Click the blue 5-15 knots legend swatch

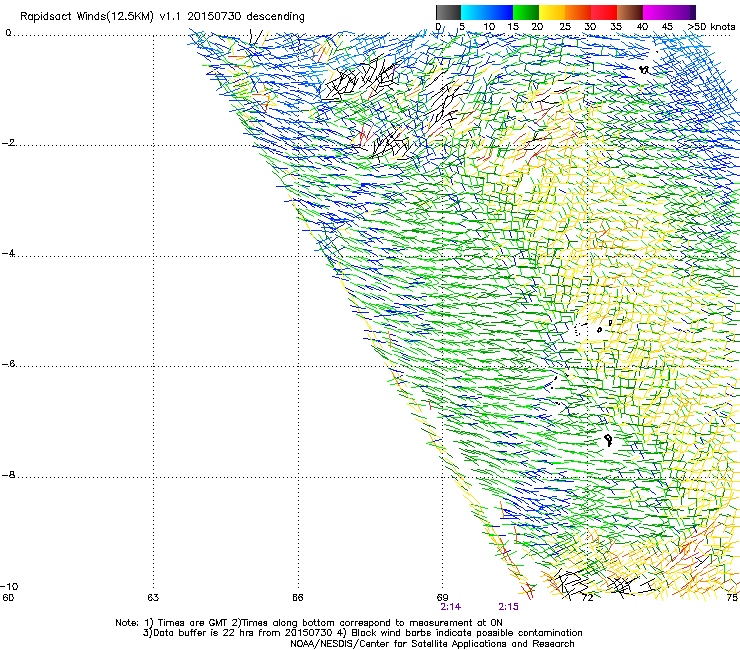pyautogui.click(x=487, y=12)
